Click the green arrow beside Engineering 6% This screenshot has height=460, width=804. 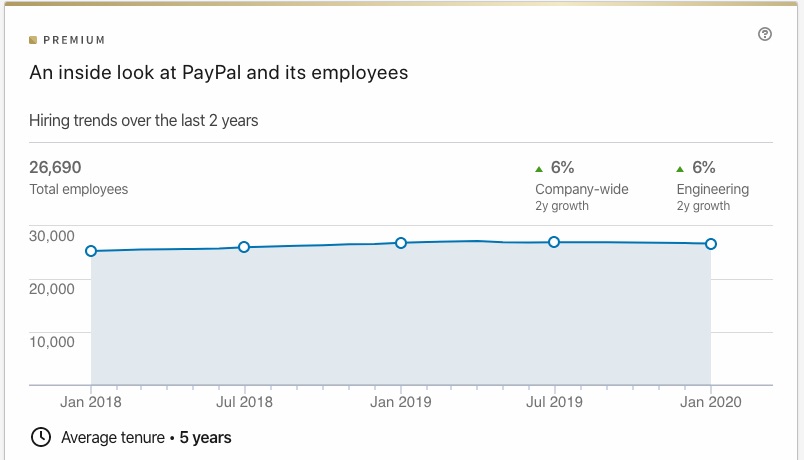coord(680,169)
